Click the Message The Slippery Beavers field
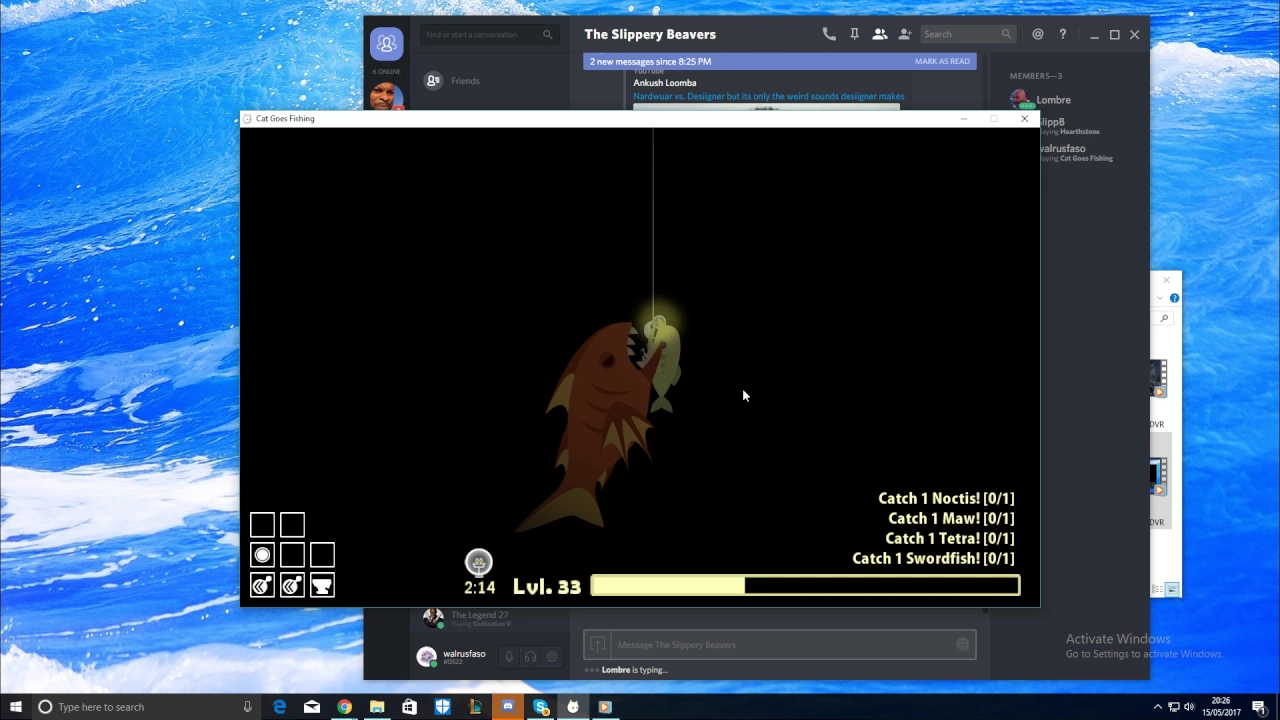The image size is (1280, 720). point(780,645)
